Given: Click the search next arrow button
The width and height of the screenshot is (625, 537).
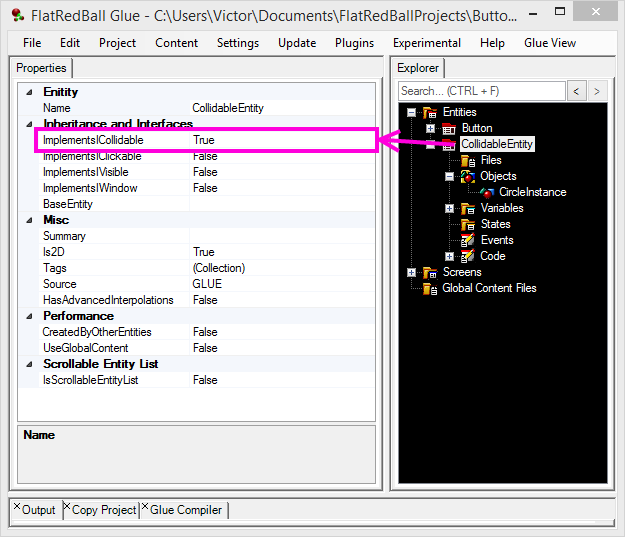Looking at the screenshot, I should coord(597,91).
